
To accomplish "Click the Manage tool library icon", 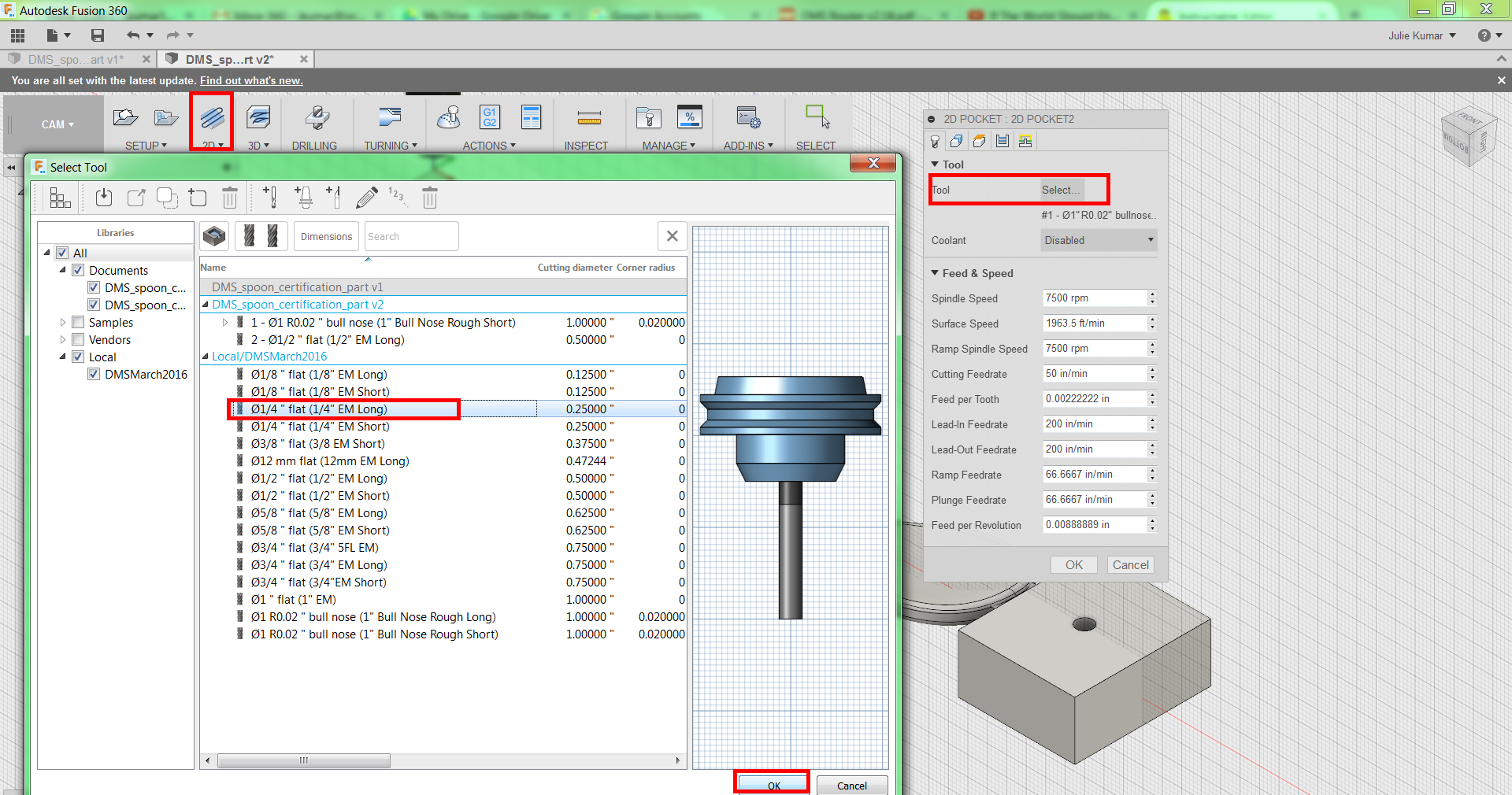I will [649, 118].
